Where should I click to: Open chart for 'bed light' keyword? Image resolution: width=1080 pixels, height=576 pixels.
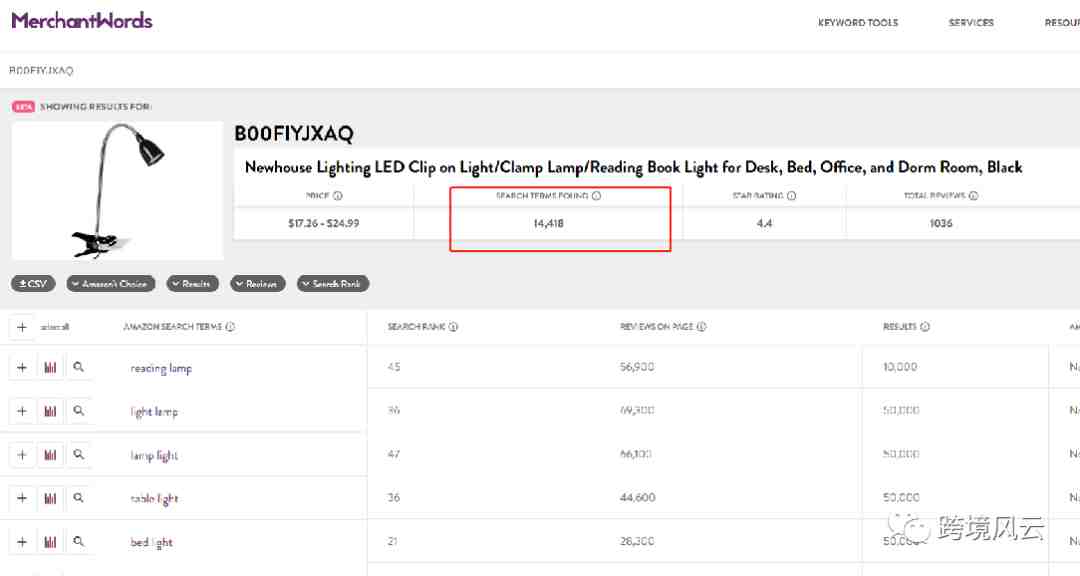pos(50,542)
